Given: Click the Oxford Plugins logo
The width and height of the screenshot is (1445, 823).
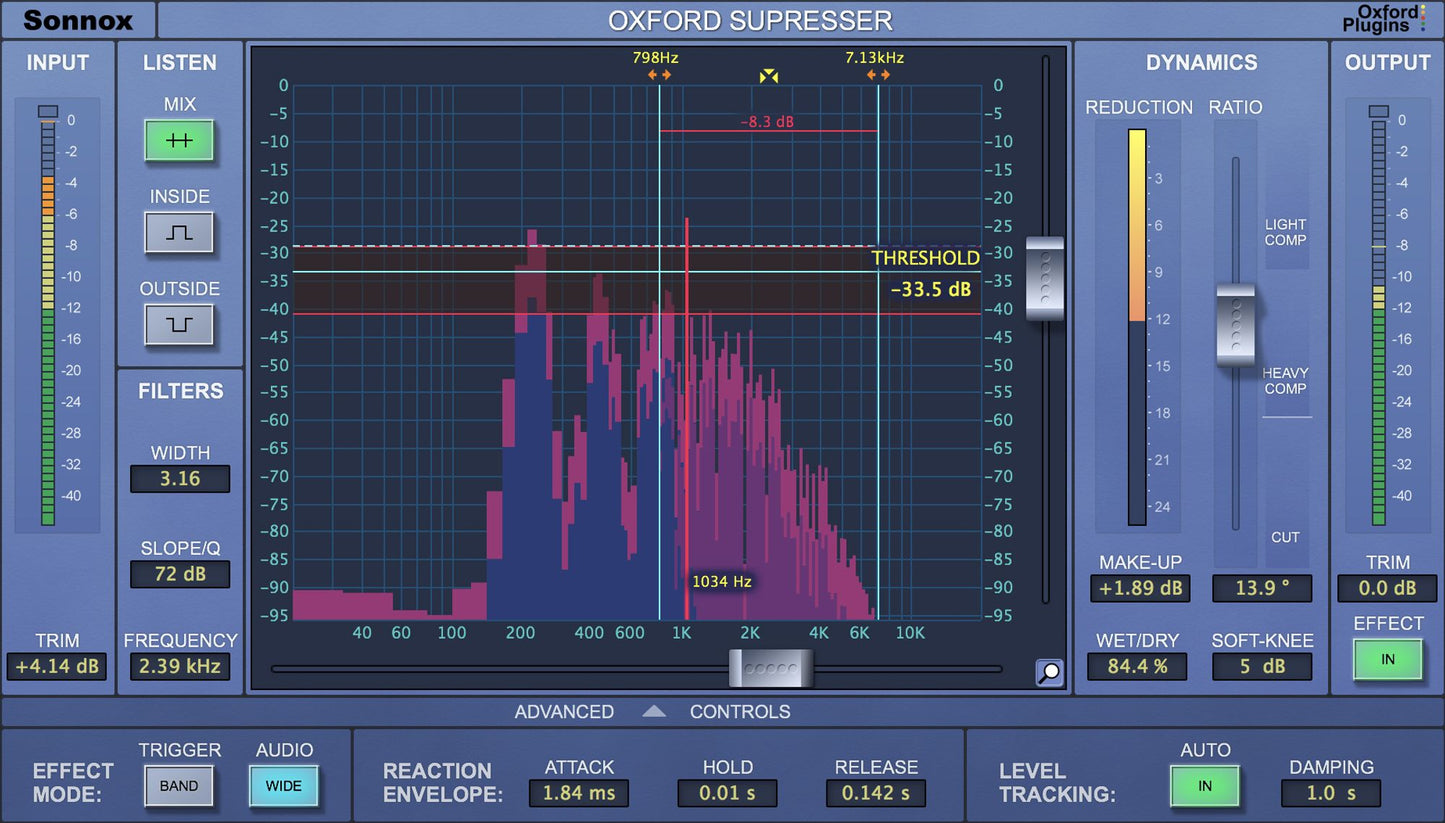Looking at the screenshot, I should click(1384, 18).
